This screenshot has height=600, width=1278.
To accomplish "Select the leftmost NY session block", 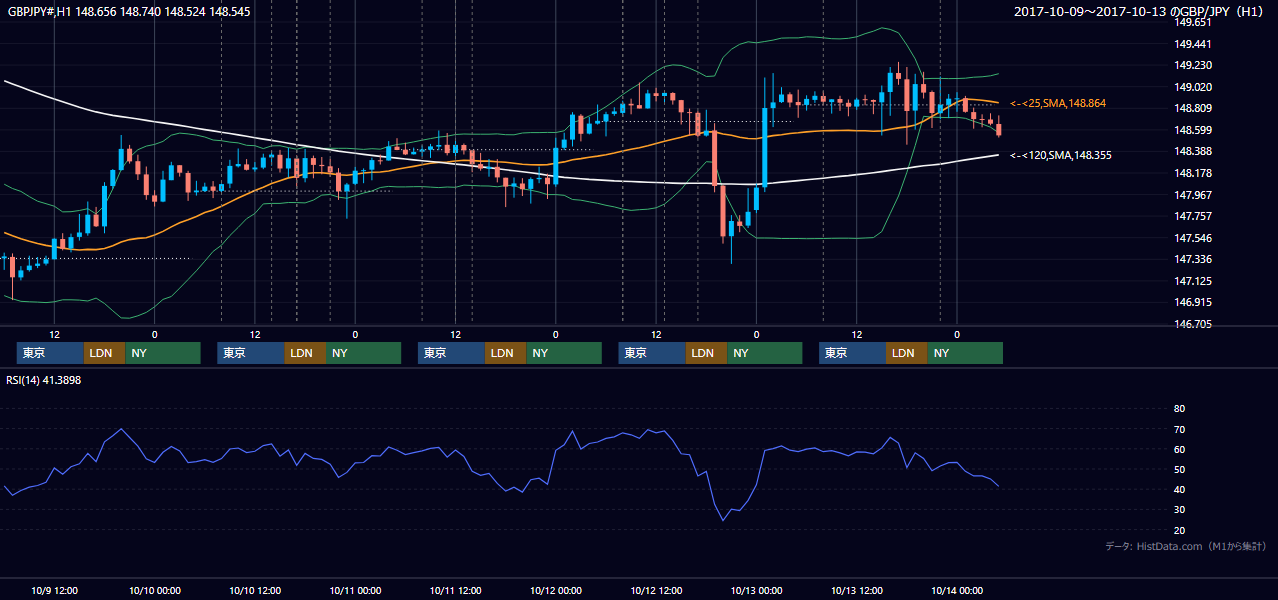I will pyautogui.click(x=162, y=353).
